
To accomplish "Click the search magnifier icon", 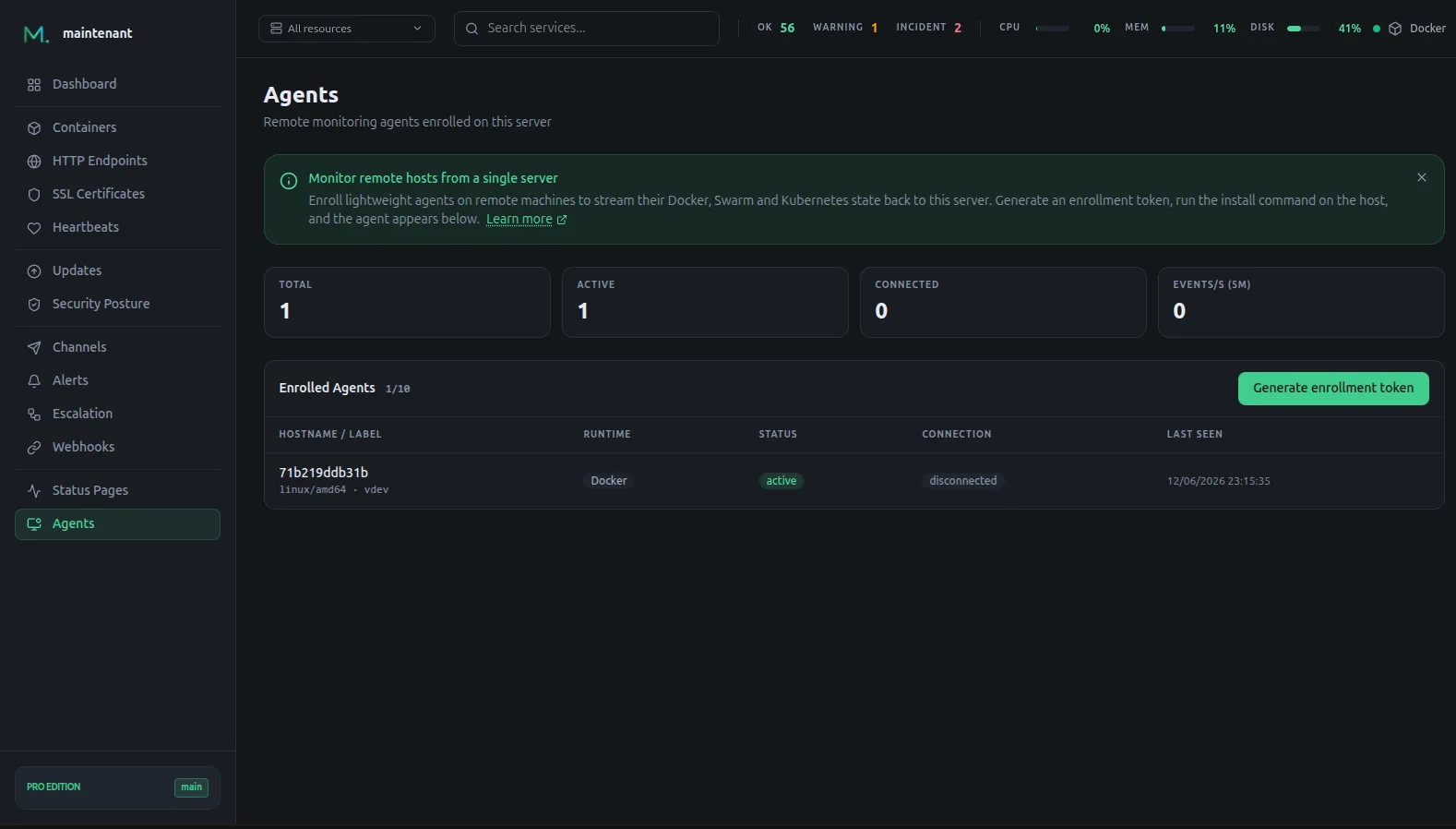I will point(471,29).
